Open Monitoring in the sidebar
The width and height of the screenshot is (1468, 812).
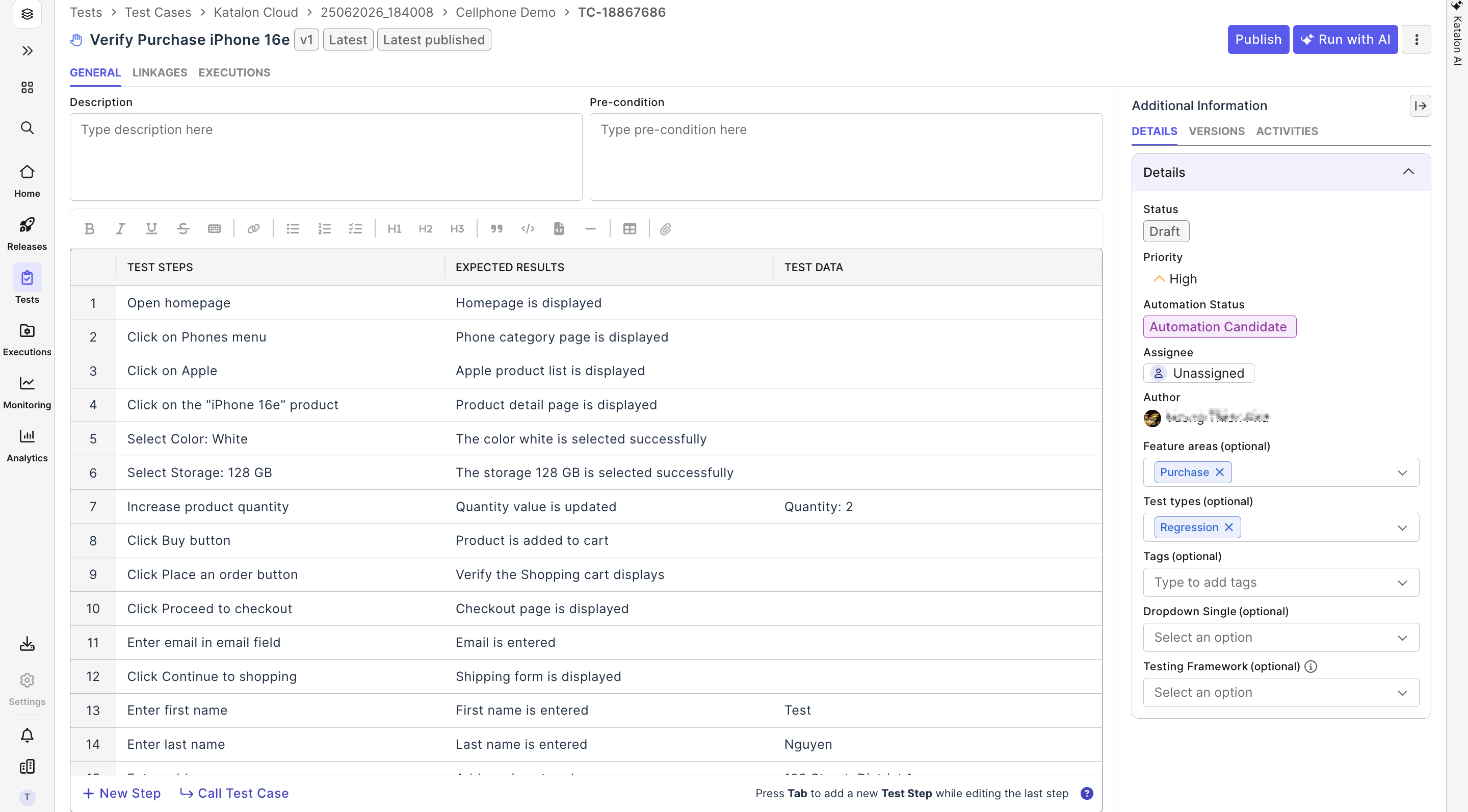click(27, 392)
